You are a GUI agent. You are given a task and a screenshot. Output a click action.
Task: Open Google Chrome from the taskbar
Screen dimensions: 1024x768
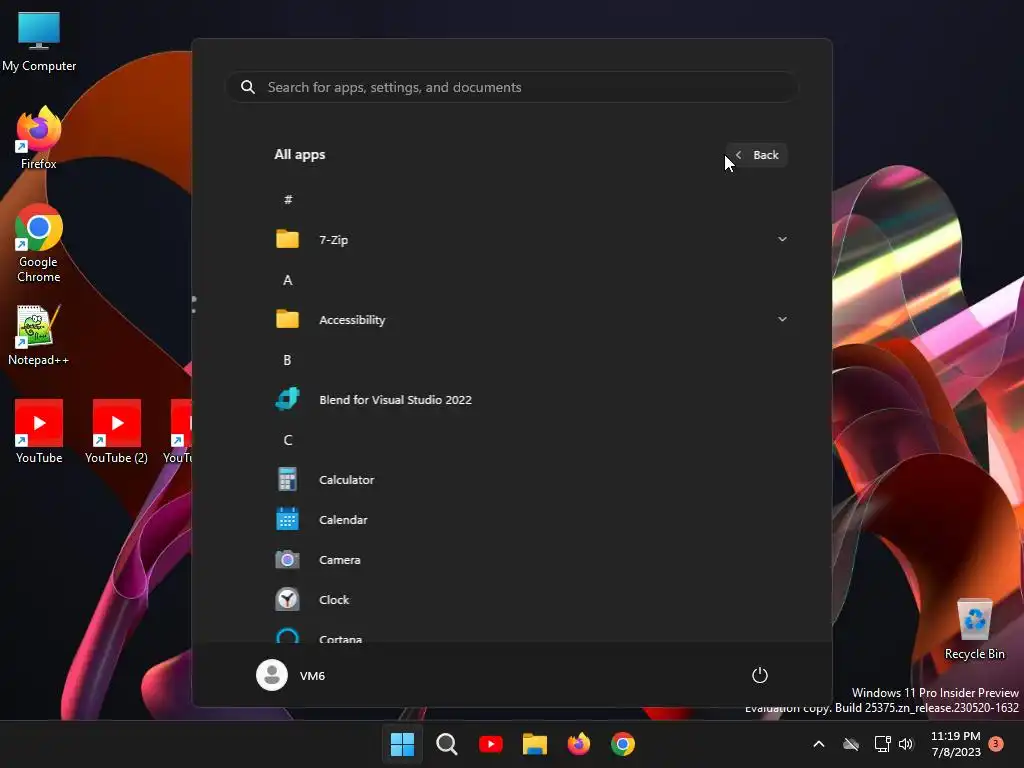(622, 744)
